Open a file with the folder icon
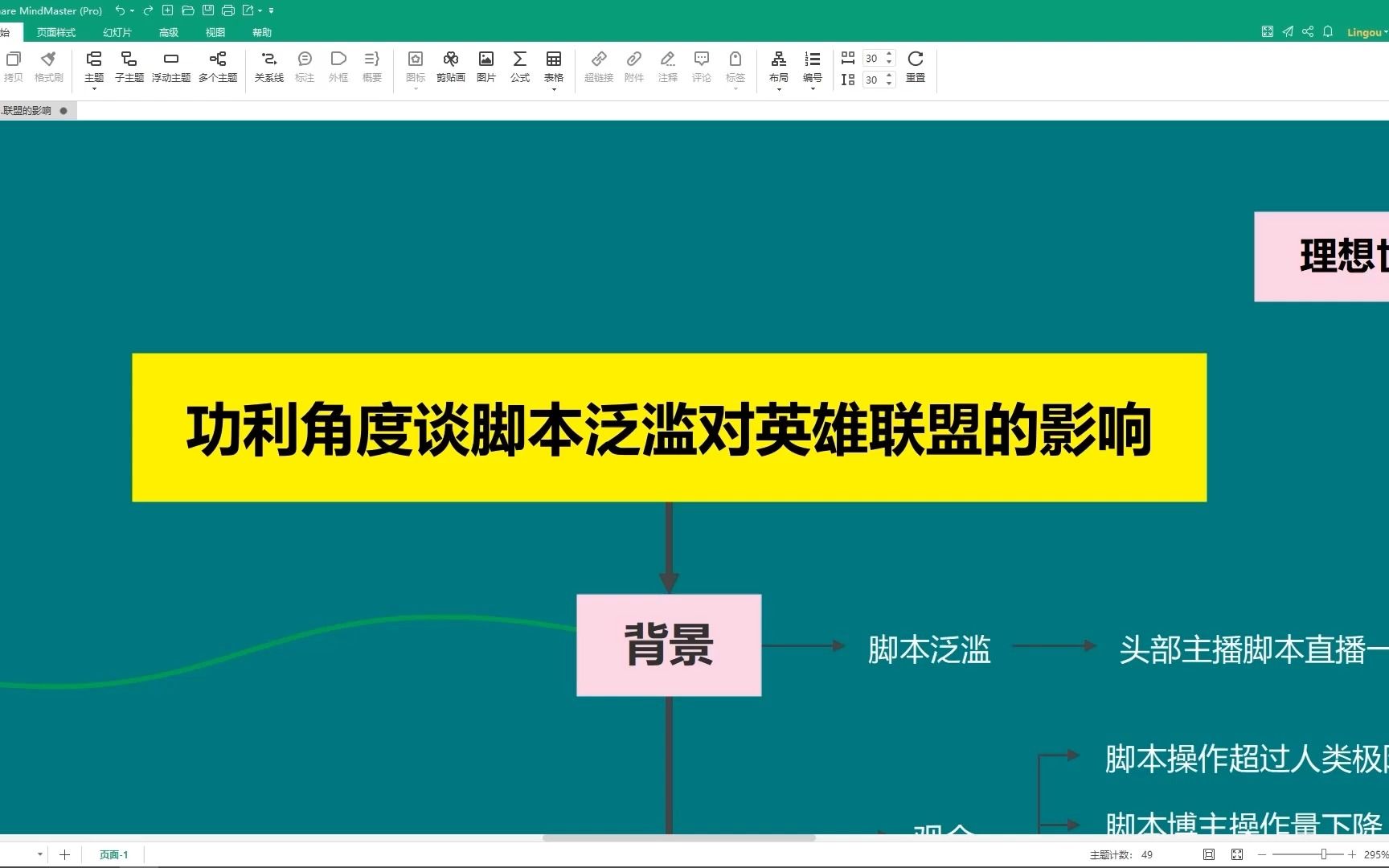 tap(187, 10)
